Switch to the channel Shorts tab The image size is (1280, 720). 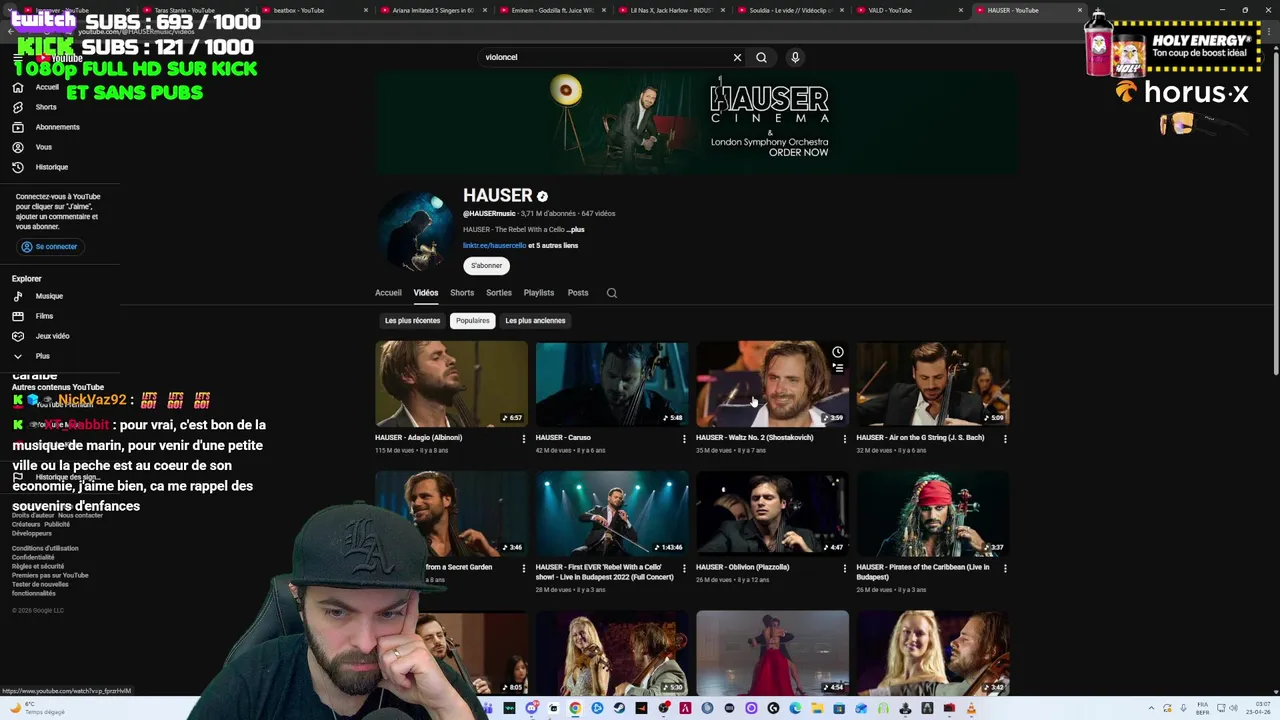pos(462,293)
